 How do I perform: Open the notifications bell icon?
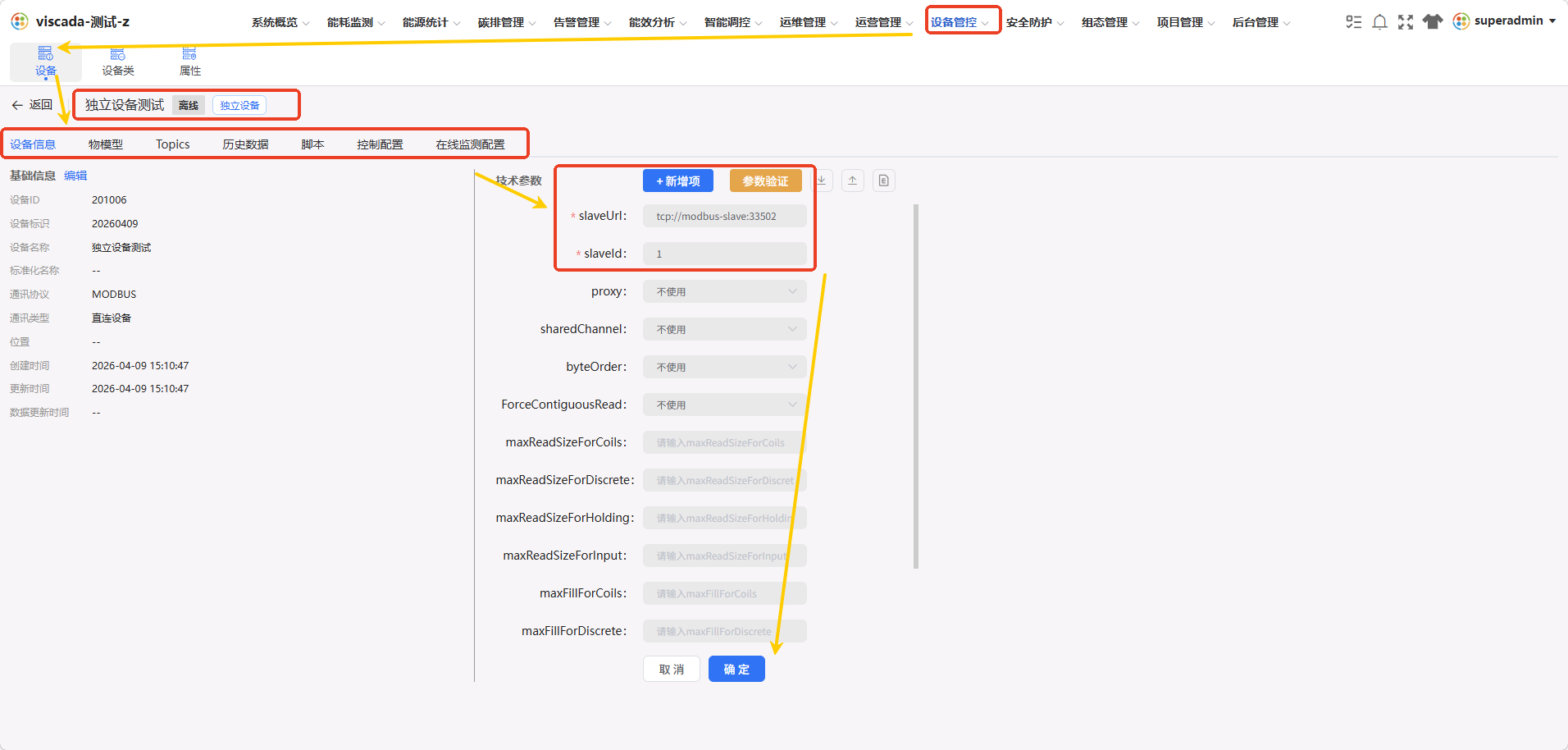point(1379,21)
